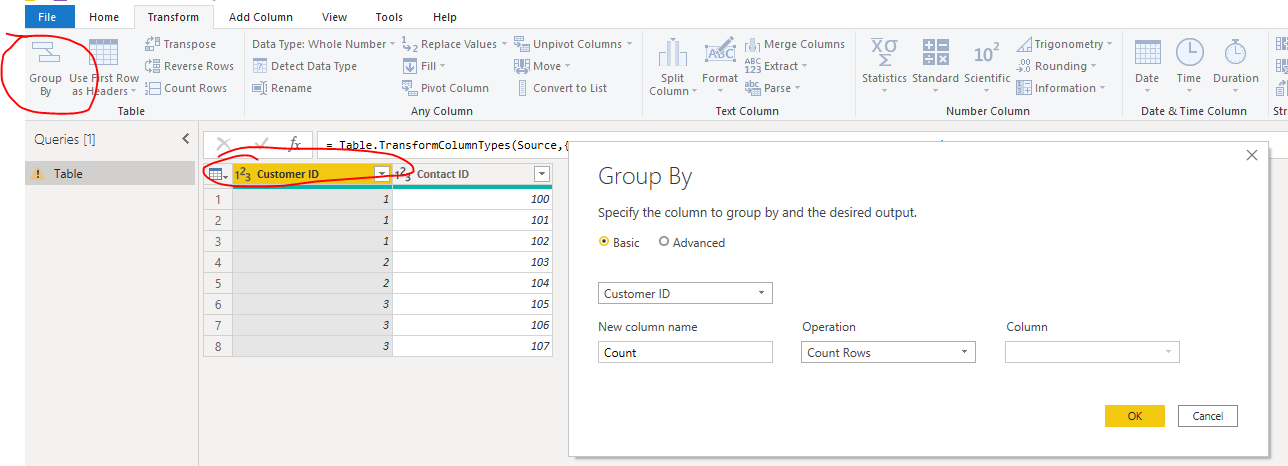Click the Scientific number column icon
1288x466 pixels.
[x=987, y=52]
